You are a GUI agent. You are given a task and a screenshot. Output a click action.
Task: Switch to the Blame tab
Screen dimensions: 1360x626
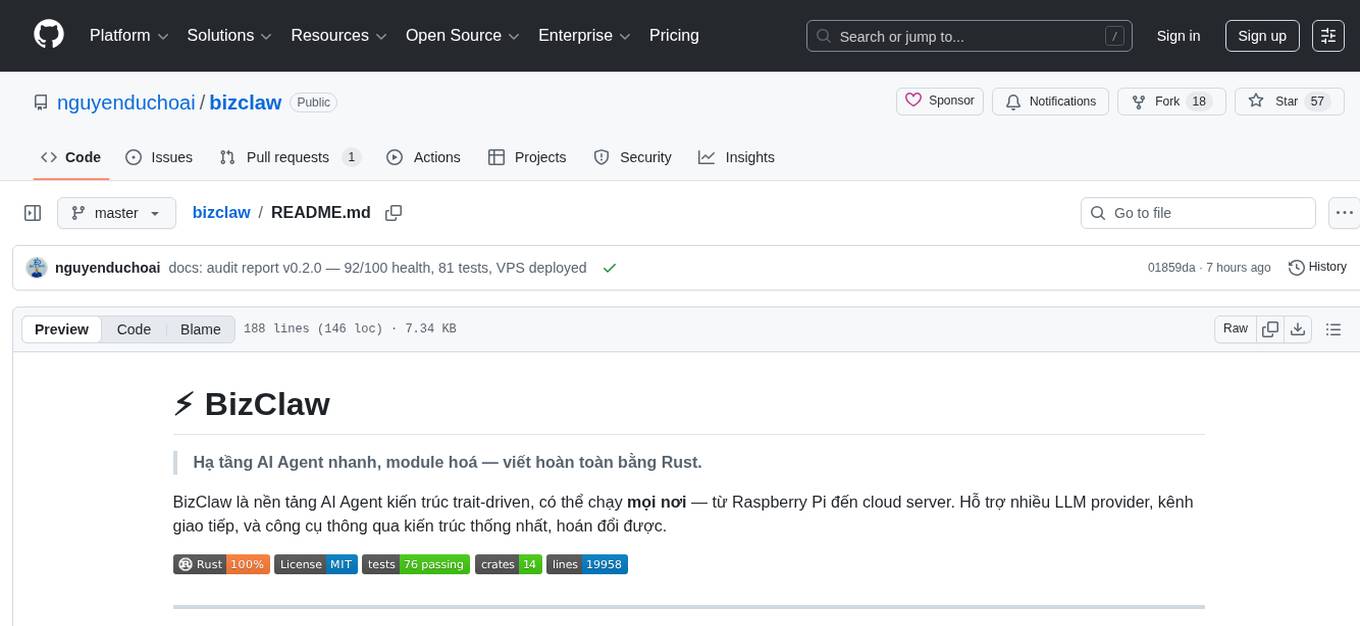200,329
